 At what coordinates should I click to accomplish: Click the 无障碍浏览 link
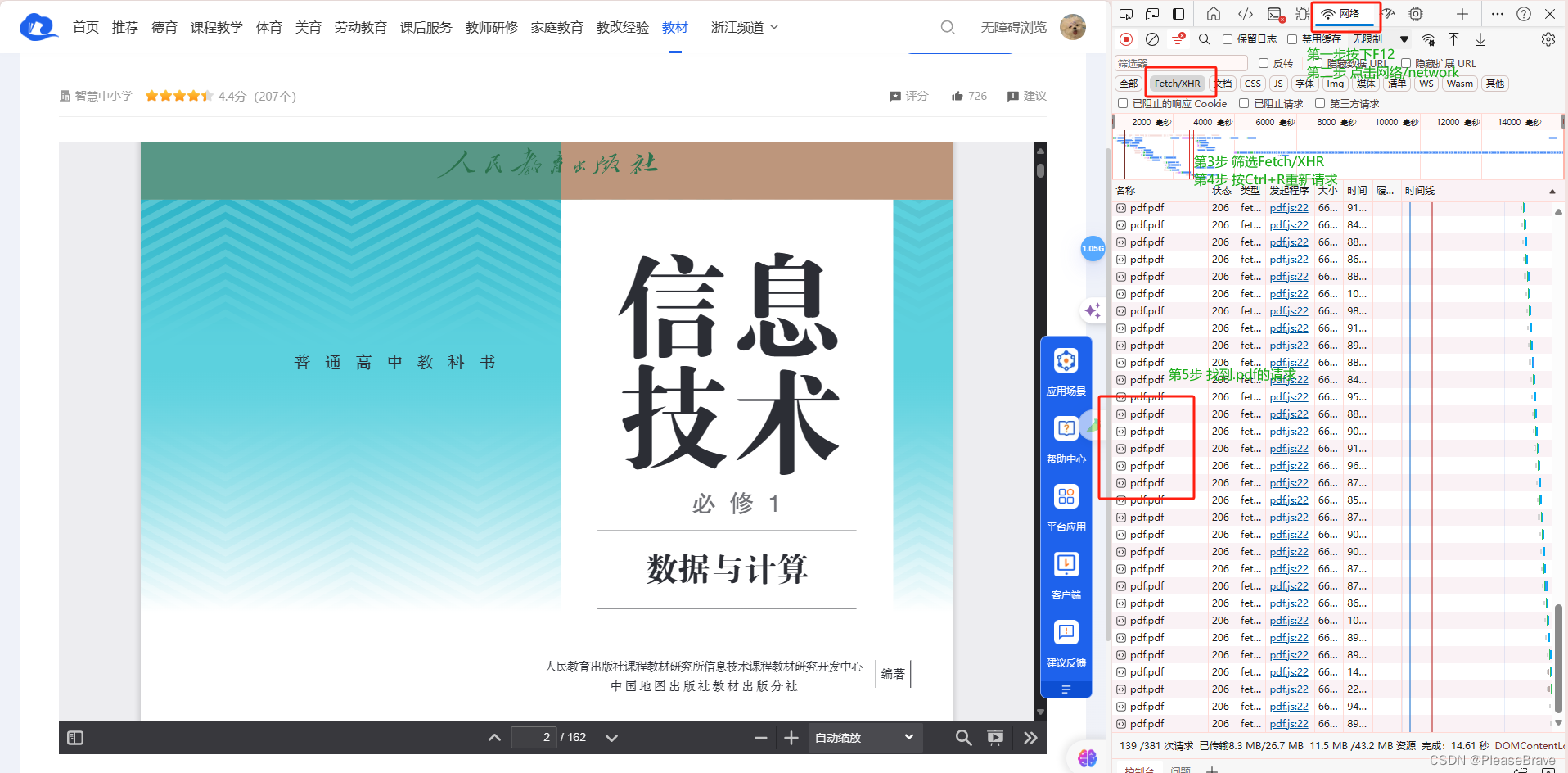click(x=1014, y=27)
